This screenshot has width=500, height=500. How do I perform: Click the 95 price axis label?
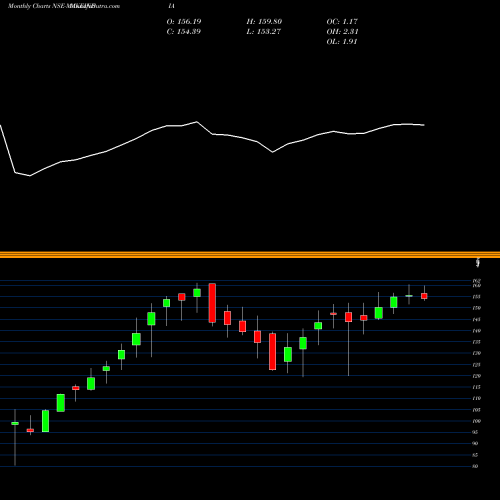[475, 432]
